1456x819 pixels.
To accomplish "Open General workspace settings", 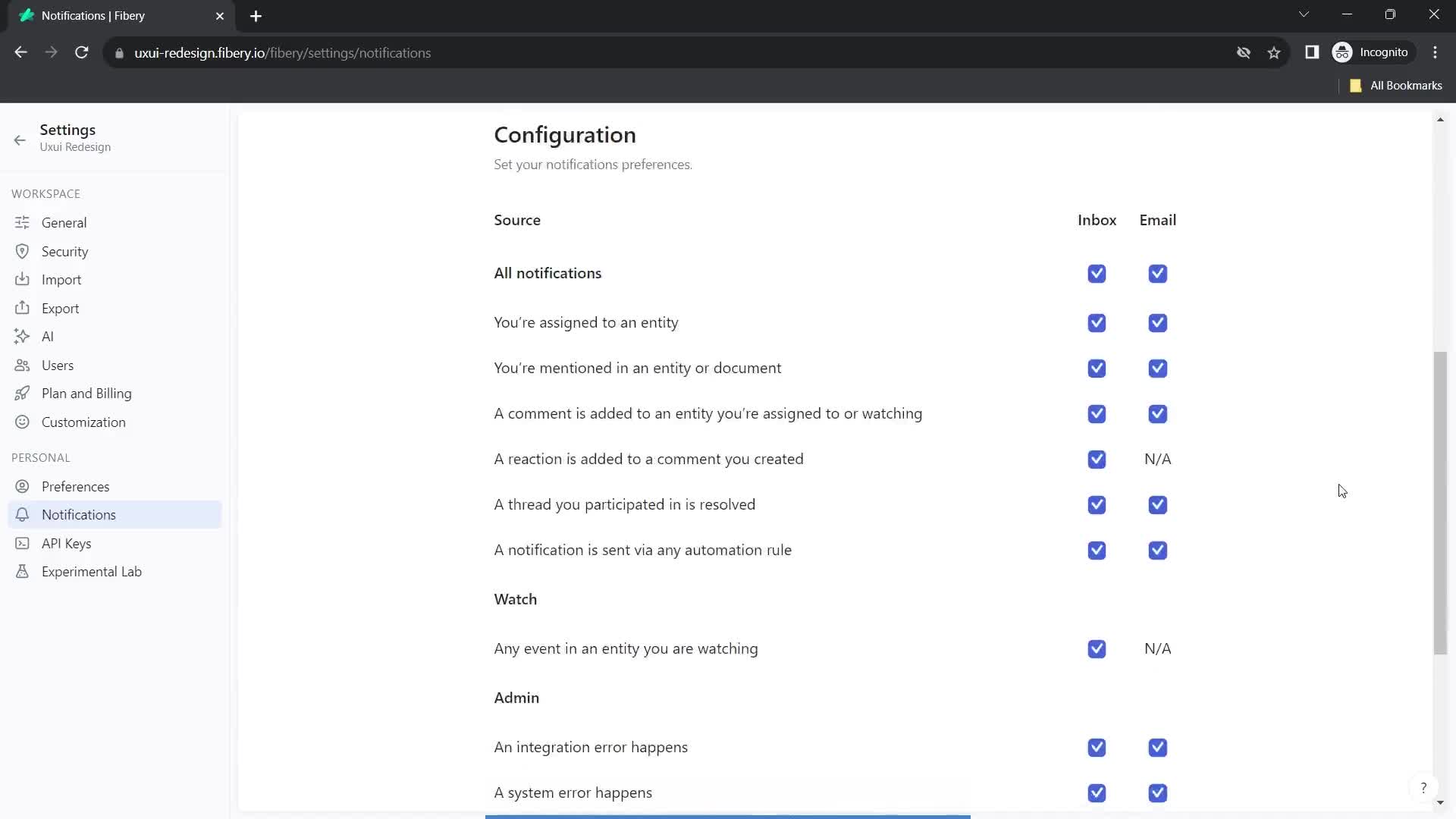I will point(115,222).
